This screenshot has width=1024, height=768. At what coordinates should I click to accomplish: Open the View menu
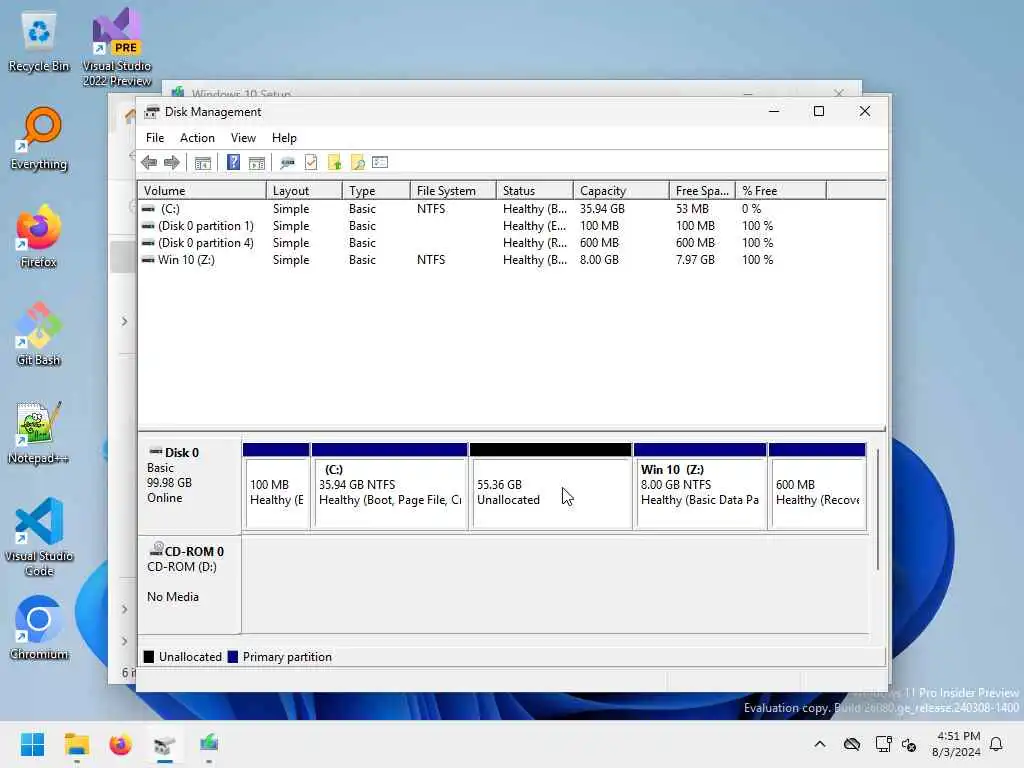pos(243,138)
